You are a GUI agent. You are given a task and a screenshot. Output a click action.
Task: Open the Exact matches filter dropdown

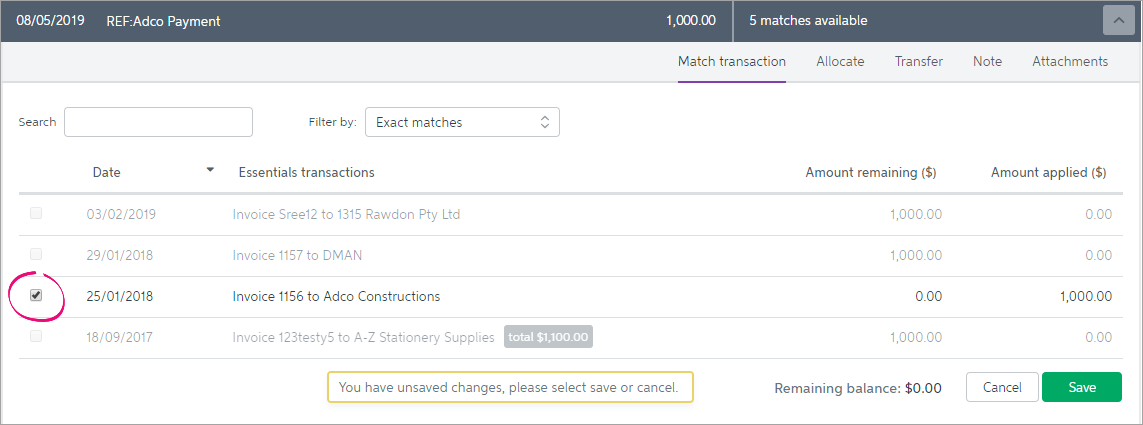[x=462, y=122]
